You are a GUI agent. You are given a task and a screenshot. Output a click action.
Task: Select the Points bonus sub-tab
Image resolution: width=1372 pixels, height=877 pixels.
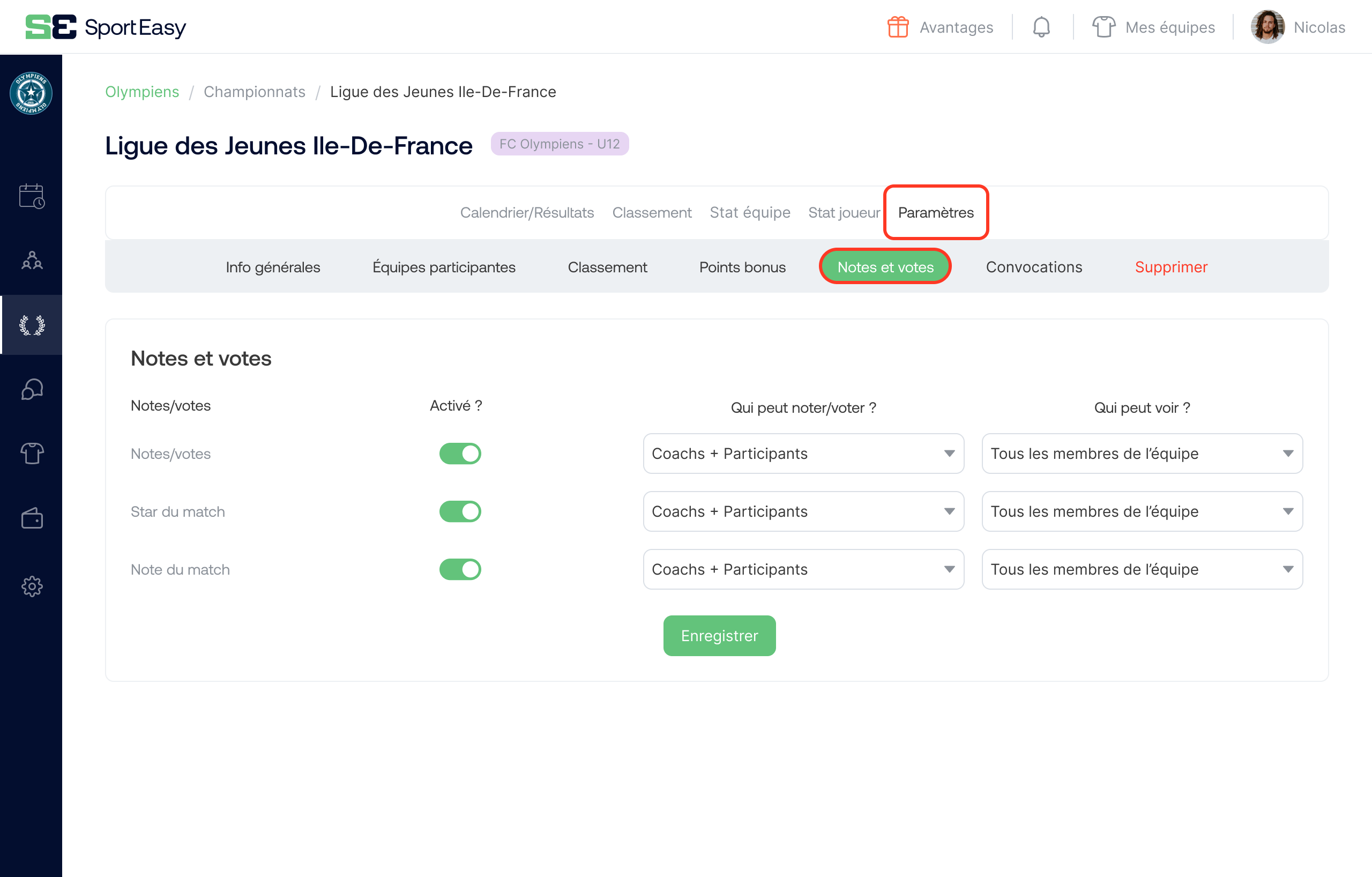[x=742, y=266]
